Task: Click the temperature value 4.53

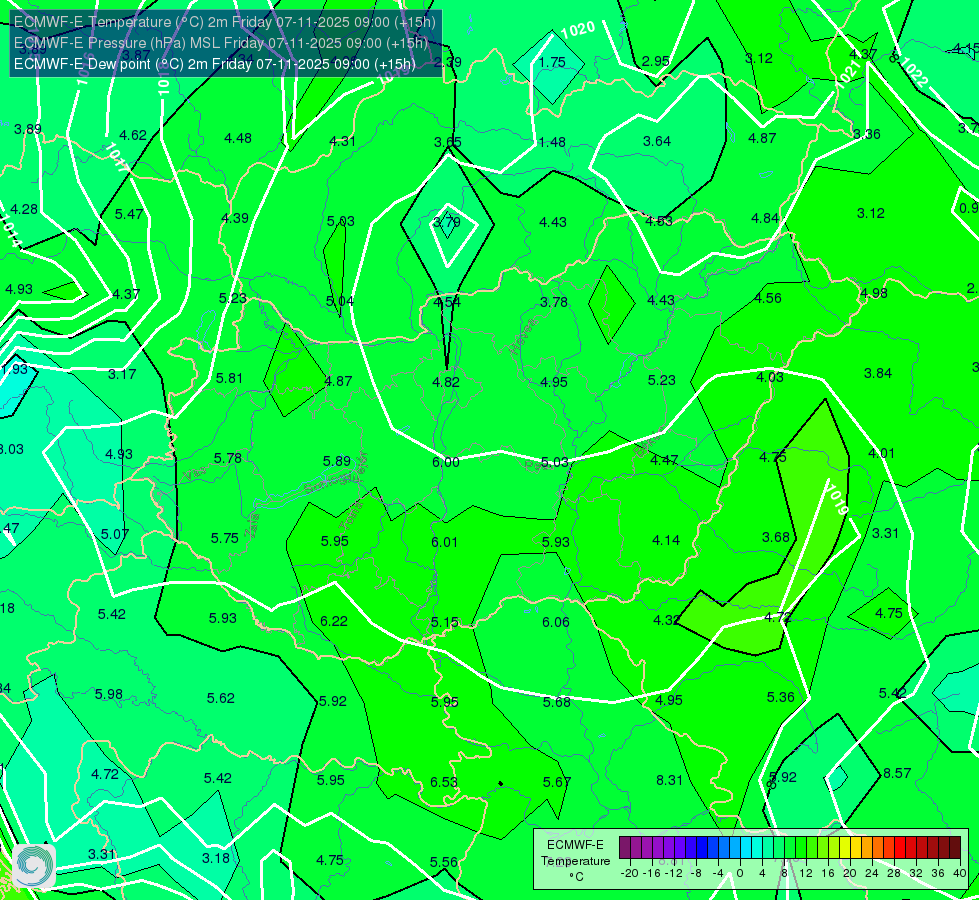Action: coord(659,221)
